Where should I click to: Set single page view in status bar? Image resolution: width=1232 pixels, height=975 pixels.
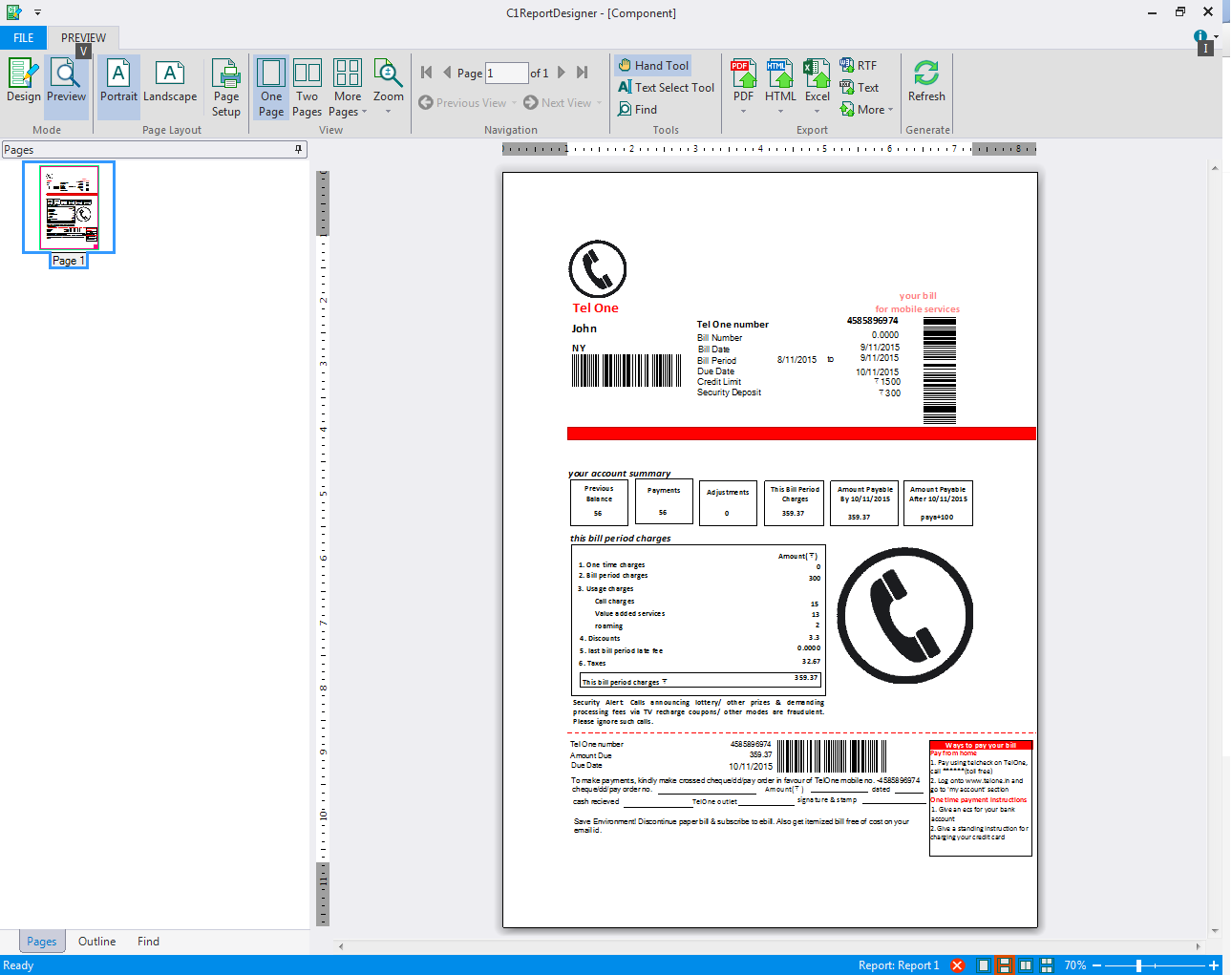[x=983, y=965]
